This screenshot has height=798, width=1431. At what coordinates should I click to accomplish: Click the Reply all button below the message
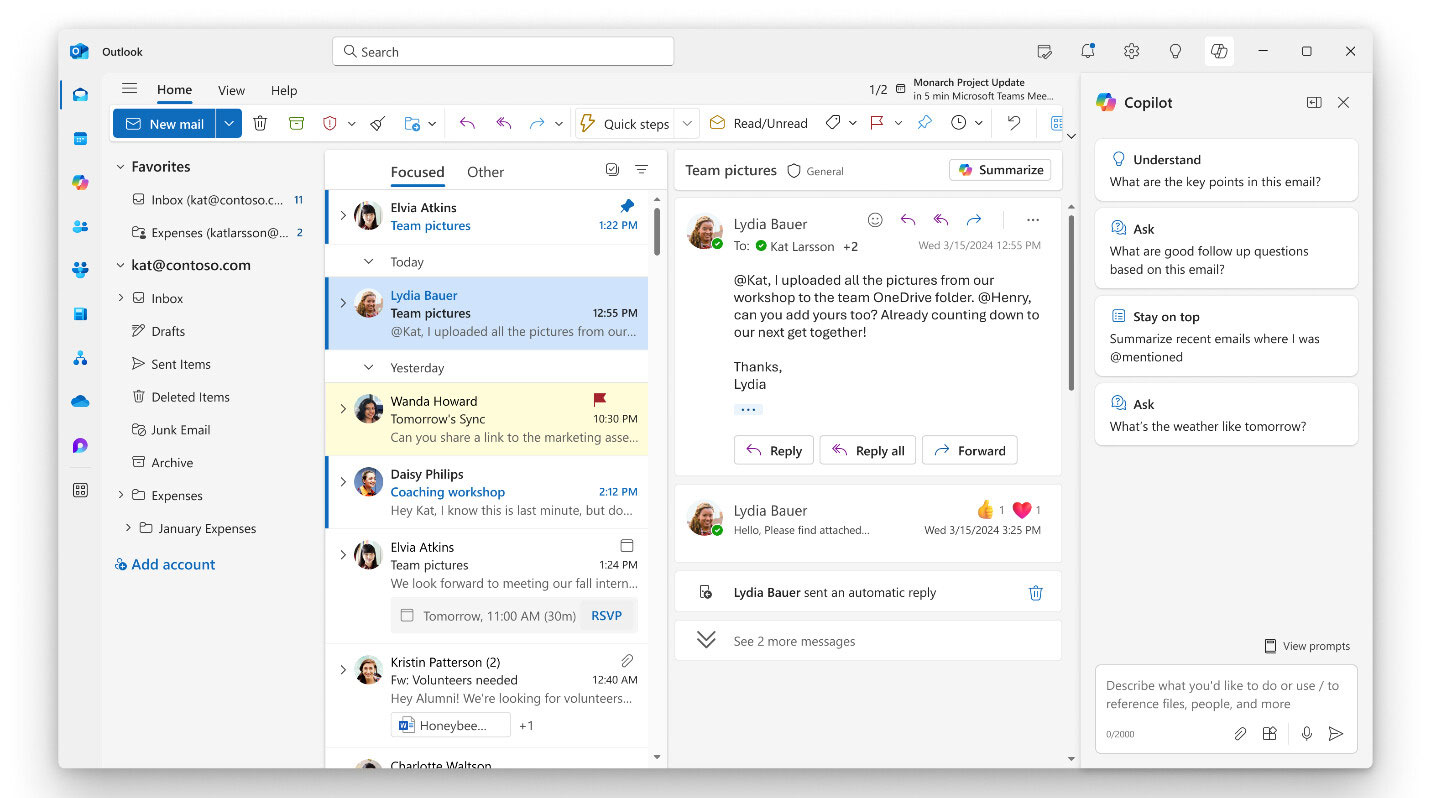[868, 451]
